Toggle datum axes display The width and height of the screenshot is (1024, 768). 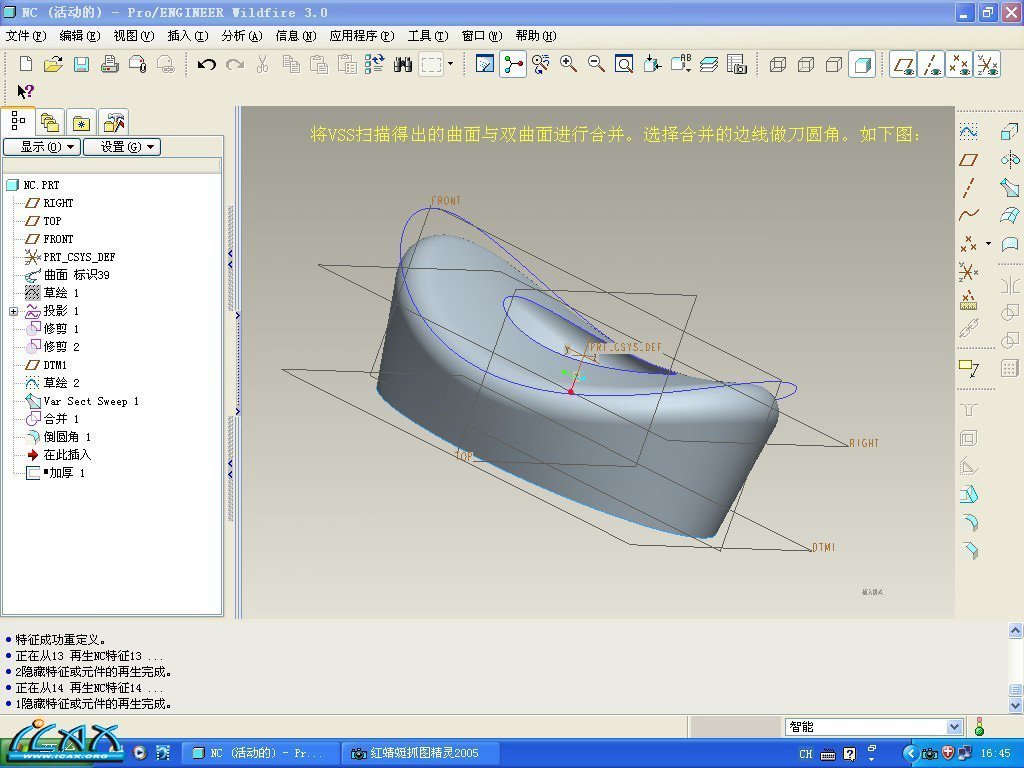(932, 65)
